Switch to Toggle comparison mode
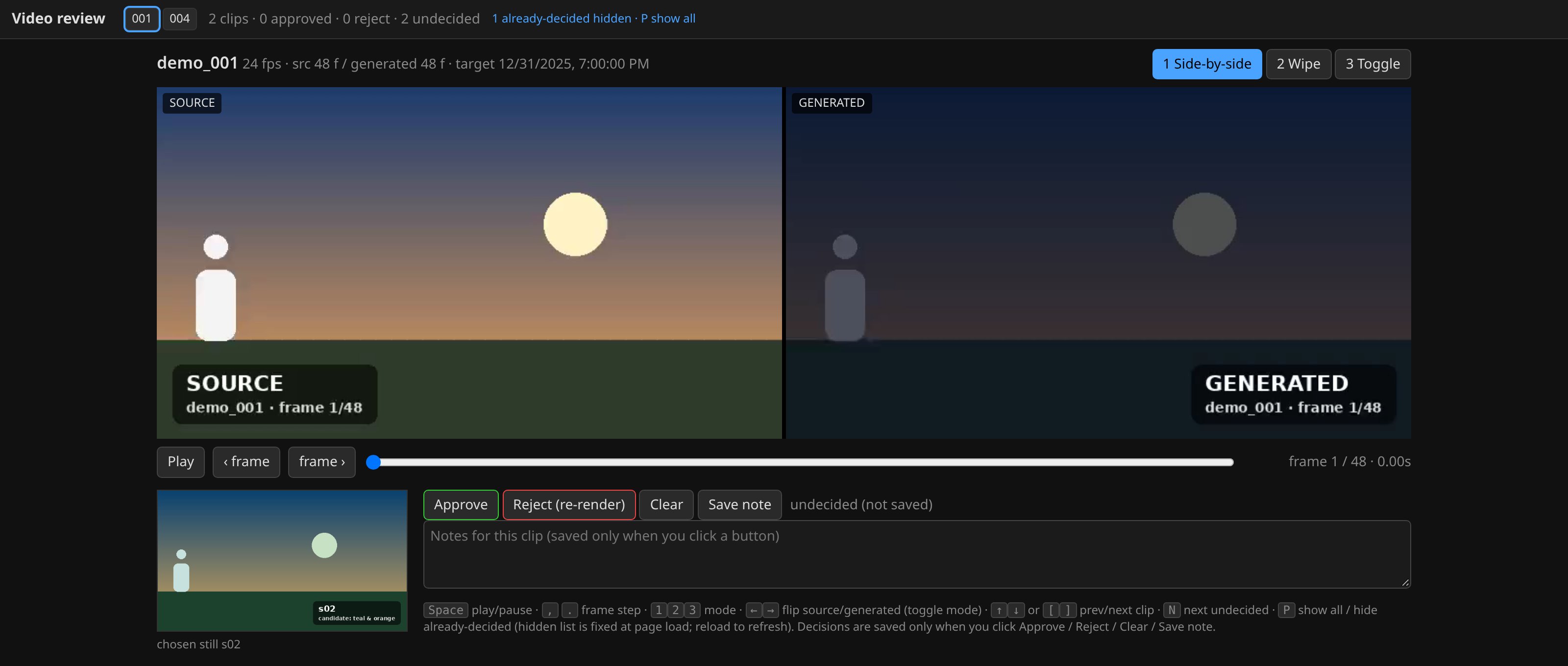This screenshot has width=1568, height=666. (x=1372, y=64)
